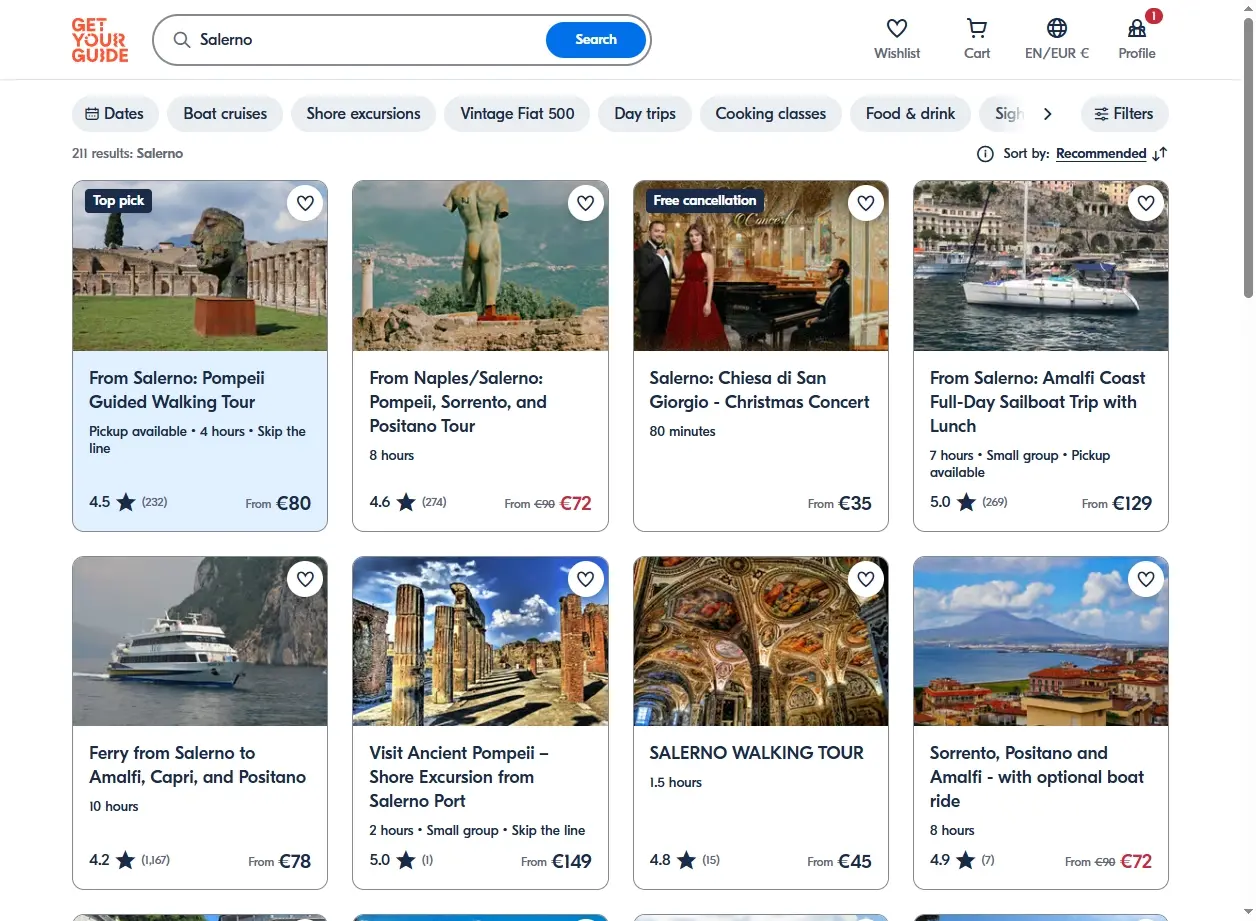This screenshot has height=921, width=1256.
Task: Click the €129 sailboat trip price
Action: [x=1132, y=503]
